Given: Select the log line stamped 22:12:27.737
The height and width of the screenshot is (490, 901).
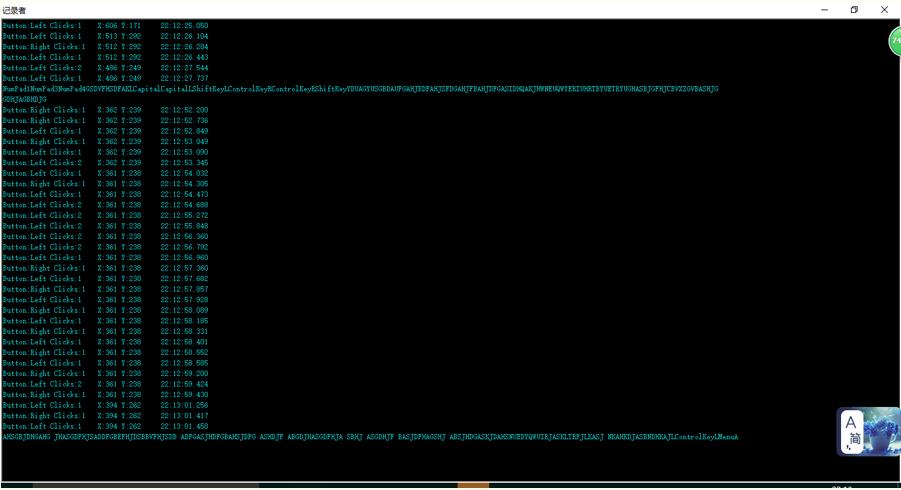Looking at the screenshot, I should click(x=105, y=78).
